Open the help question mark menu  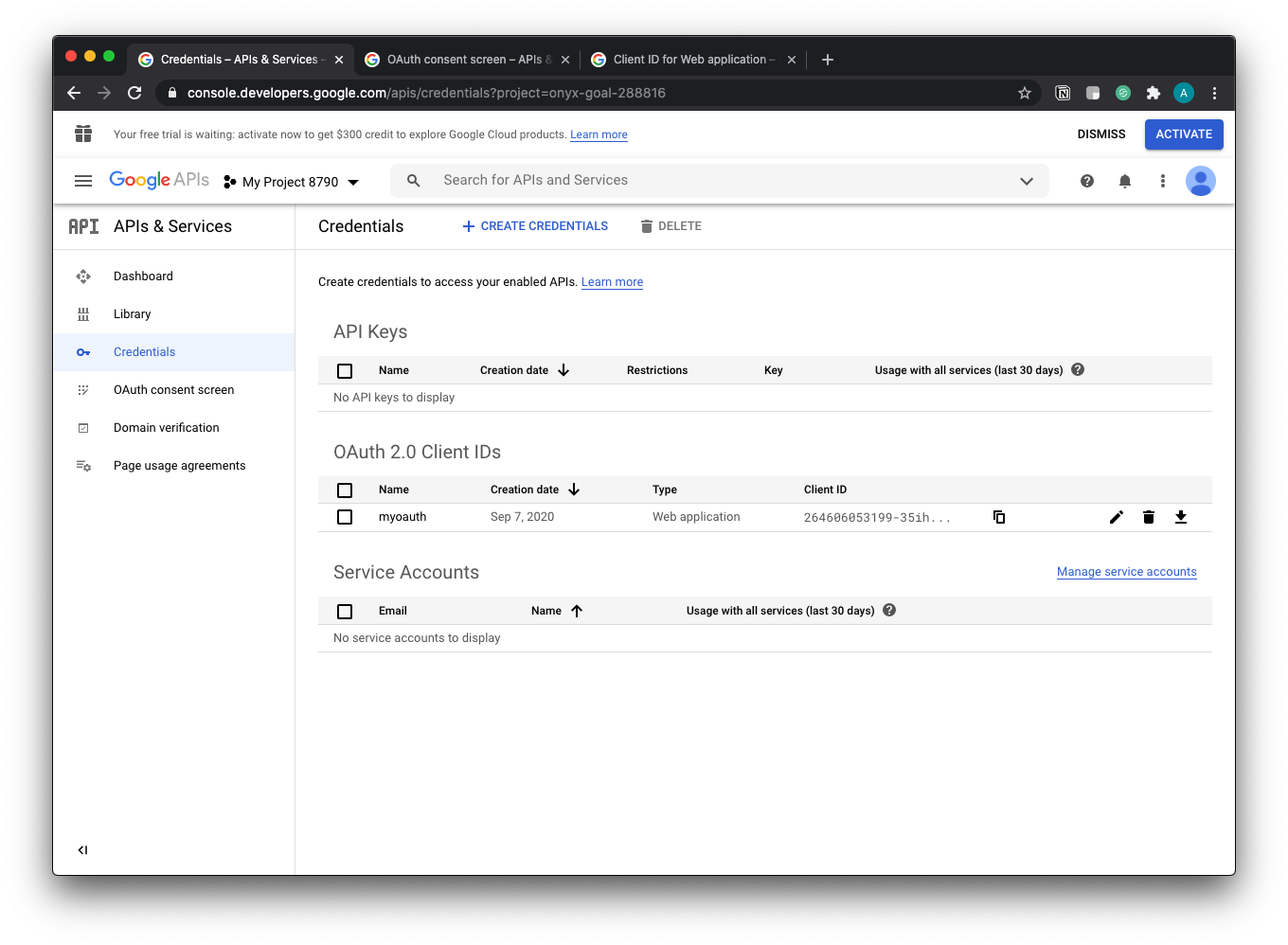click(x=1087, y=181)
